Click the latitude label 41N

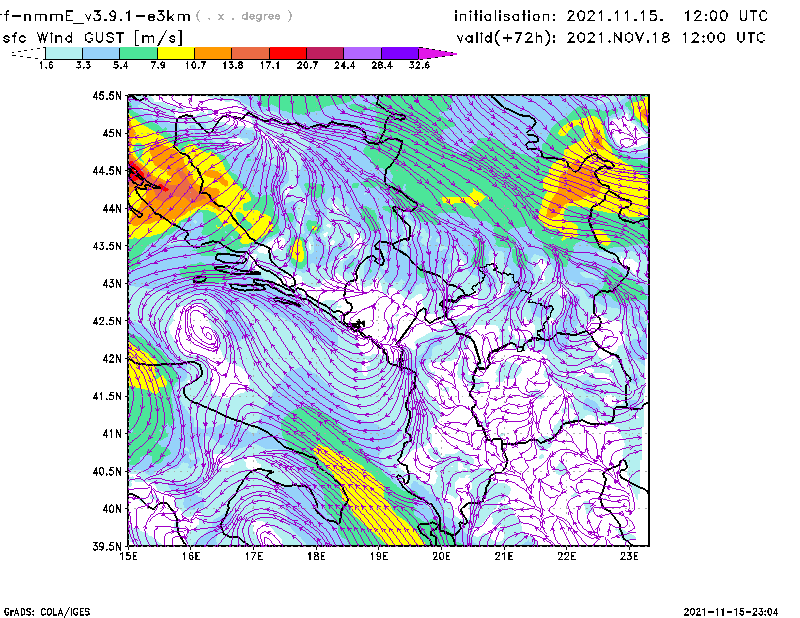[112, 433]
